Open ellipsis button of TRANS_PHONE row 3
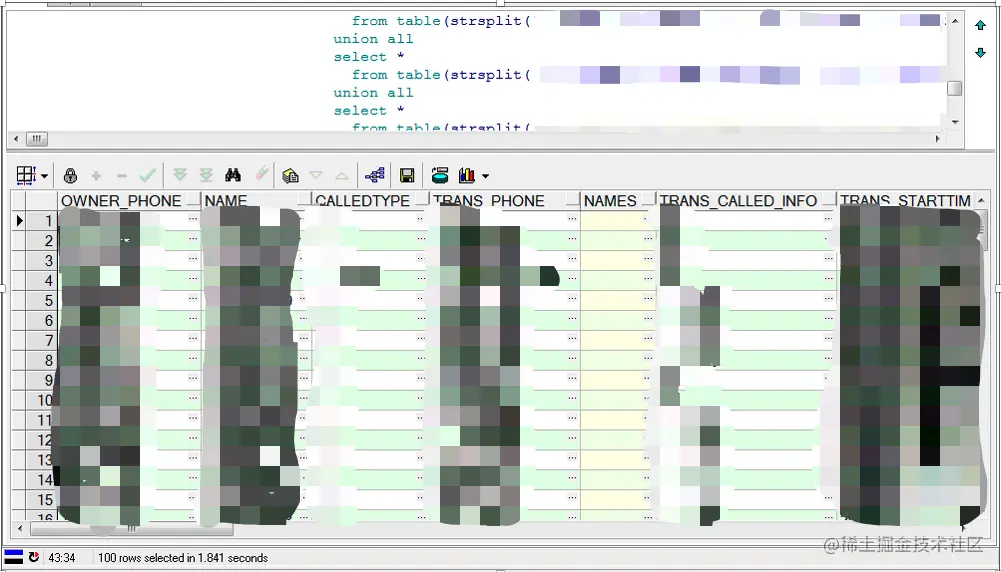The width and height of the screenshot is (1001, 572). click(572, 260)
